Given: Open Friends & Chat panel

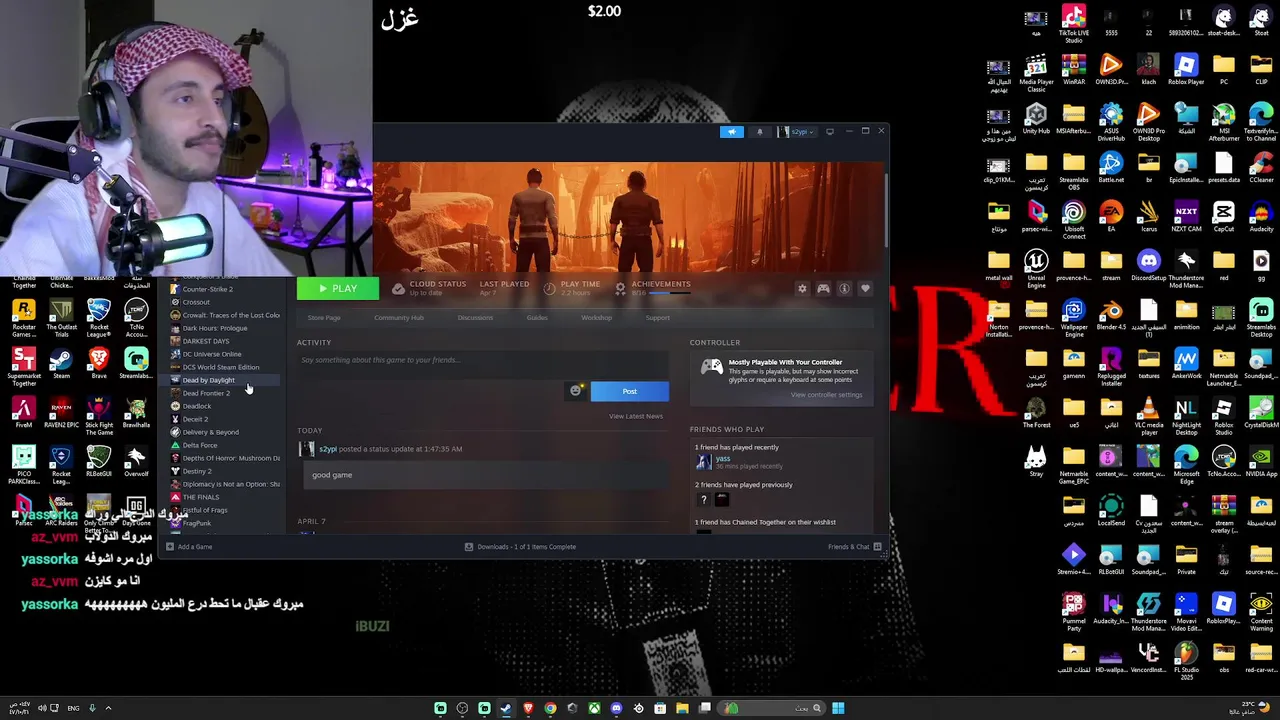Looking at the screenshot, I should pos(854,547).
